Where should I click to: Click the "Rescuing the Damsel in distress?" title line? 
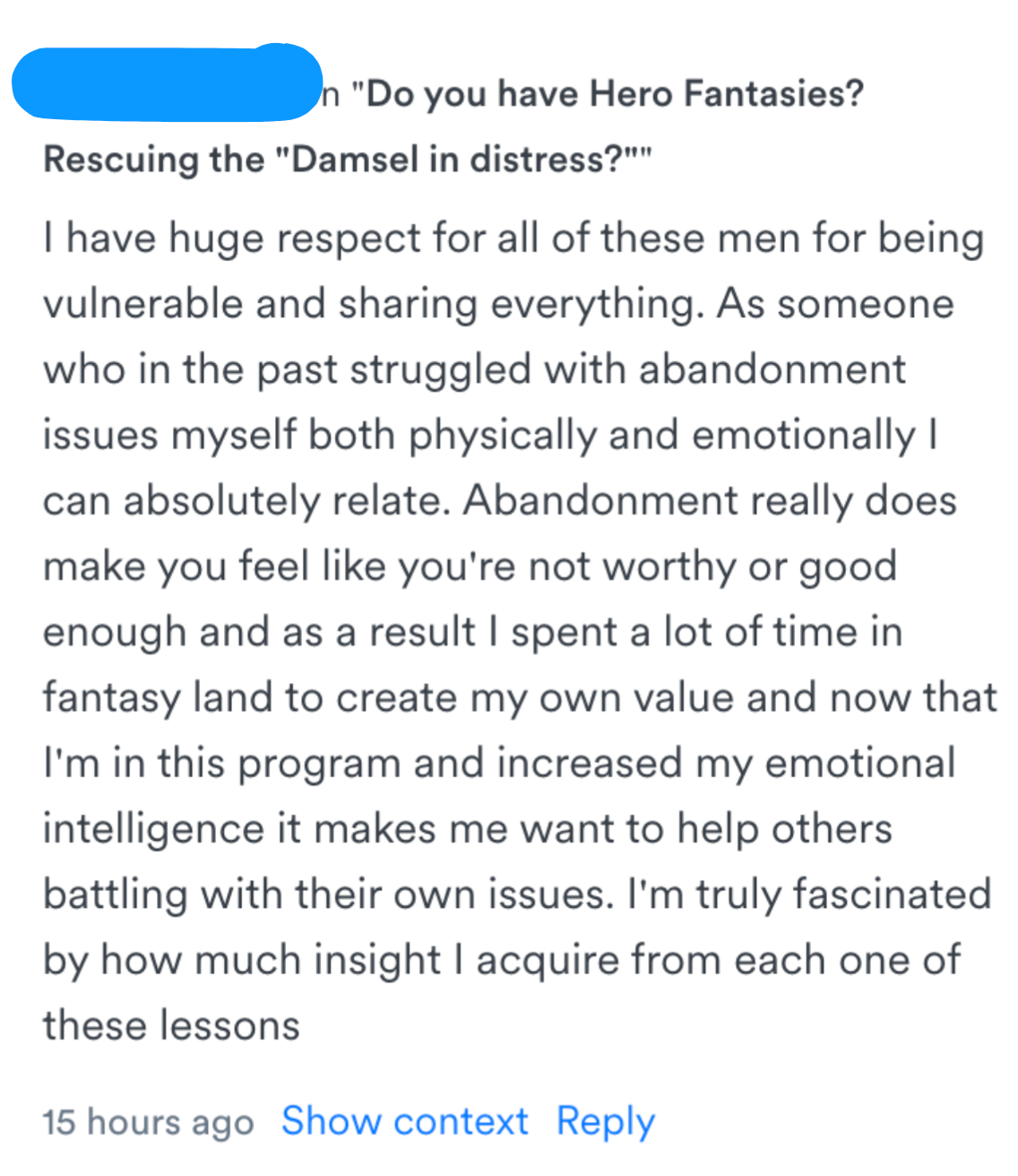pyautogui.click(x=347, y=160)
